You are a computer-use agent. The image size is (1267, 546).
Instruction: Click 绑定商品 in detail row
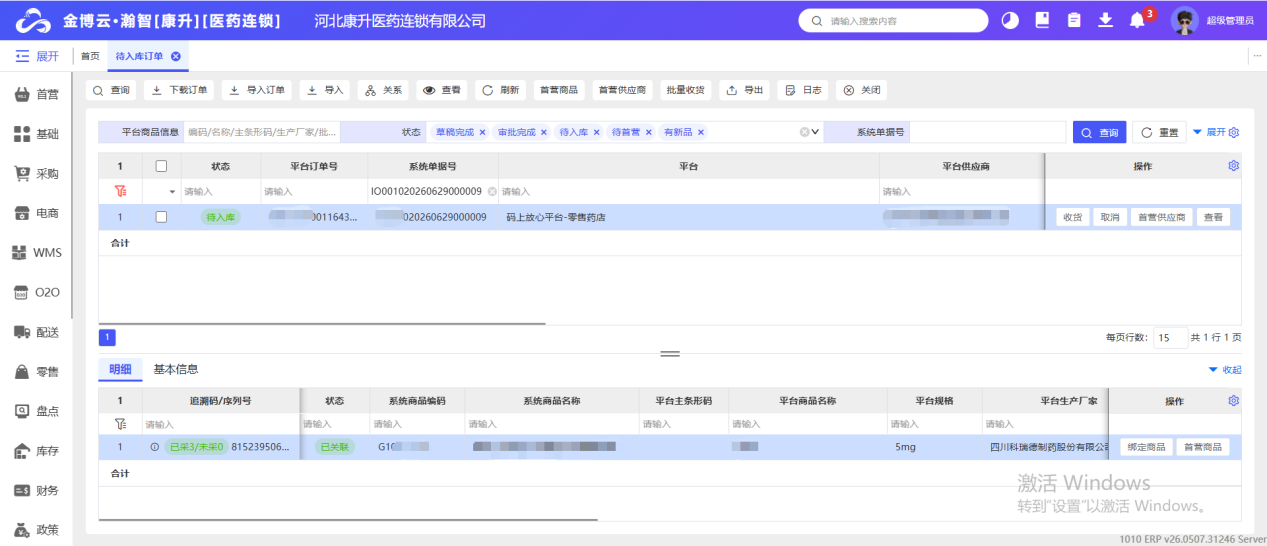[x=1145, y=447]
